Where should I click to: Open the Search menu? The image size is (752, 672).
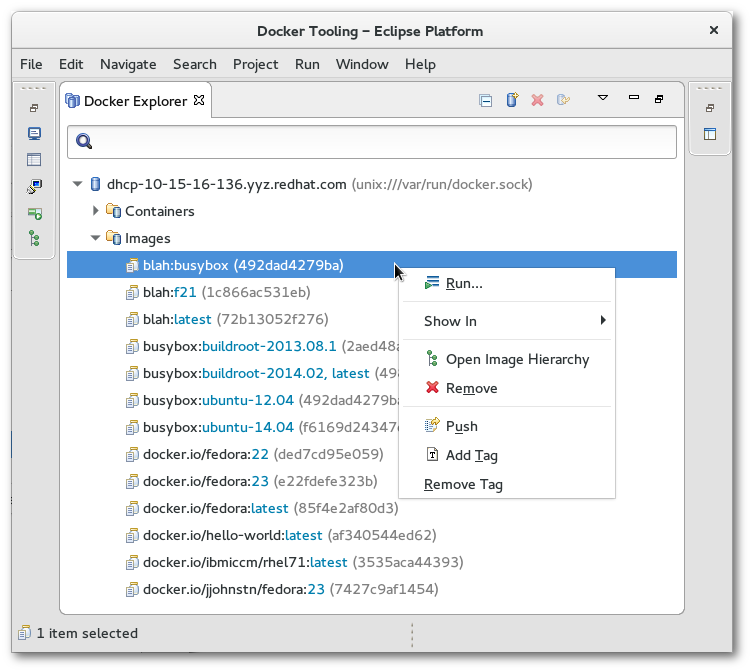(x=195, y=64)
